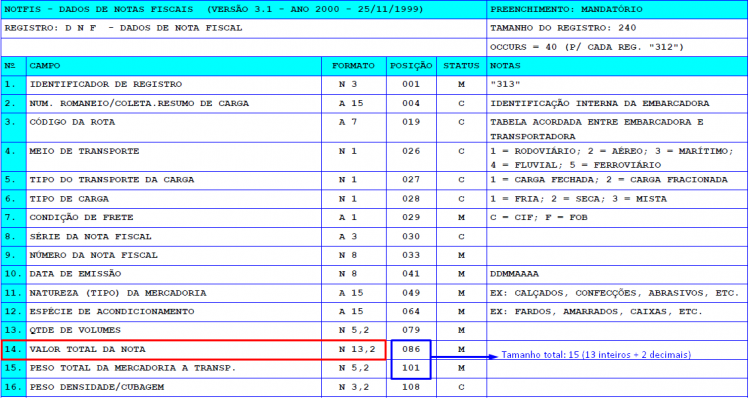Click format 'N 3' in row 1
Image resolution: width=750 pixels, height=399 pixels.
click(x=348, y=84)
